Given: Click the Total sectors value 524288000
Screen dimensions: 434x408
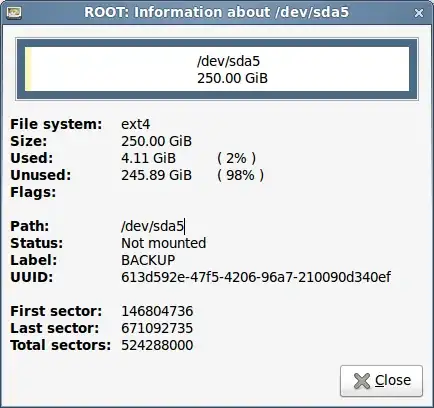Looking at the screenshot, I should pyautogui.click(x=157, y=345).
